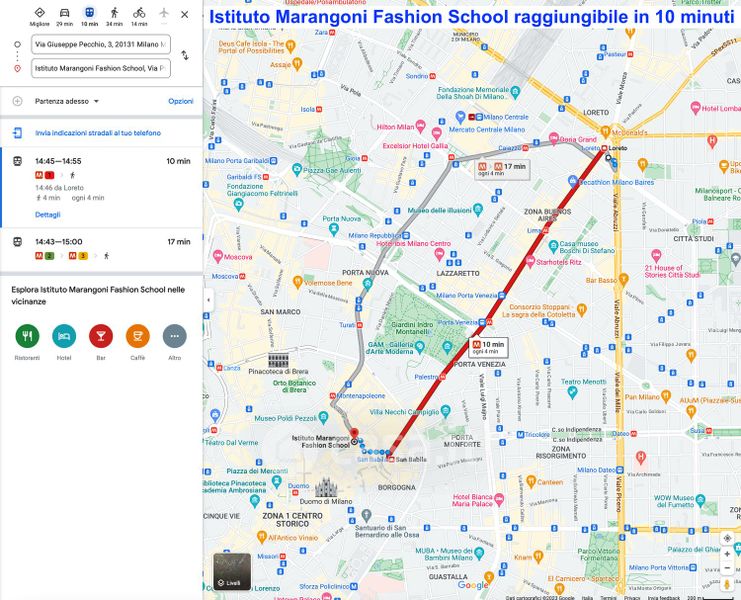Select the cycling travel mode icon
741x600 pixels.
click(x=139, y=13)
